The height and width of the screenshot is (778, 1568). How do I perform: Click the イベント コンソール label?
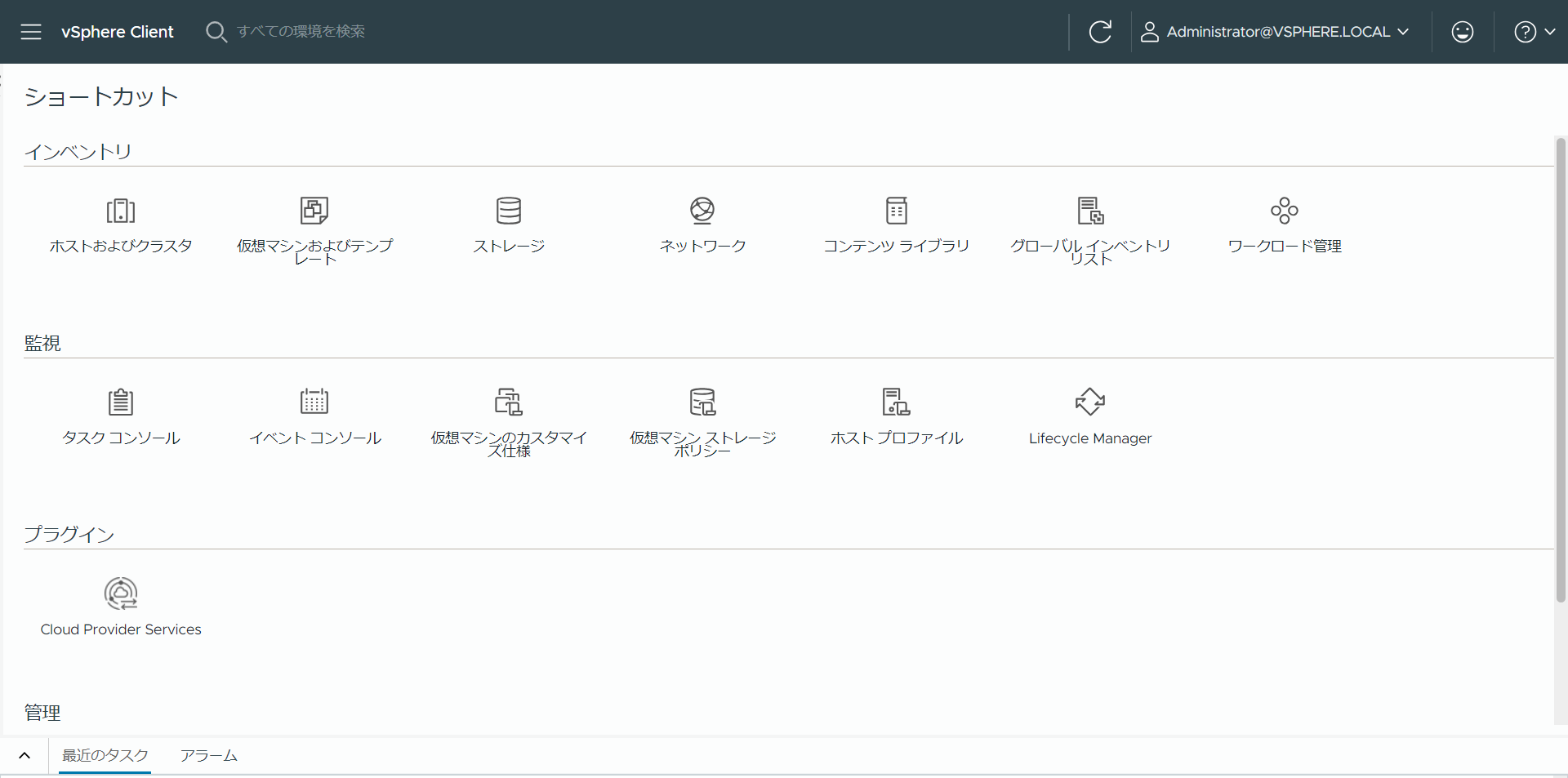coord(314,438)
